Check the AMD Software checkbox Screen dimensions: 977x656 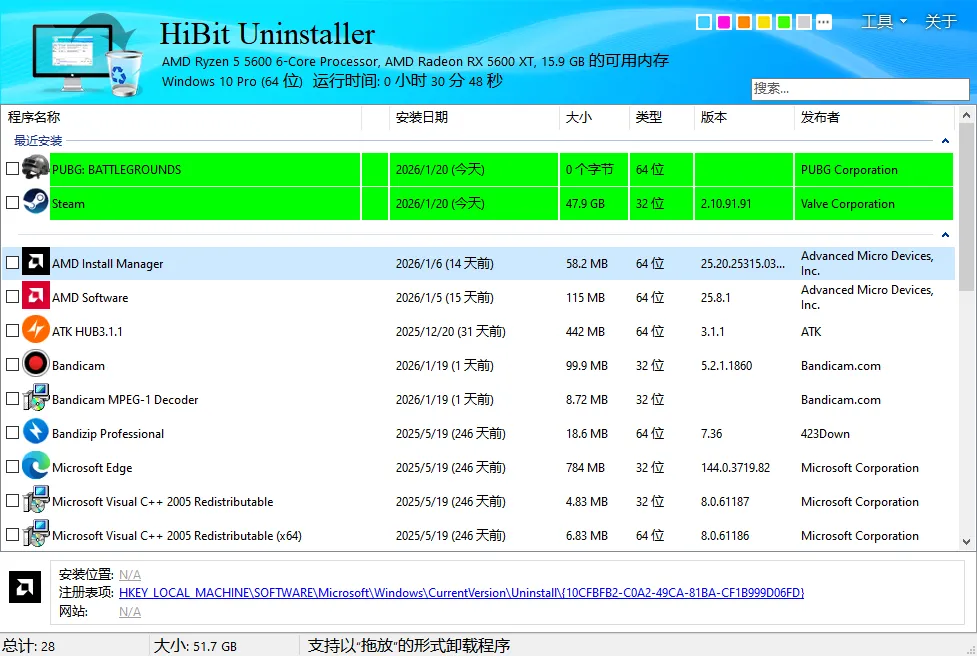point(12,297)
